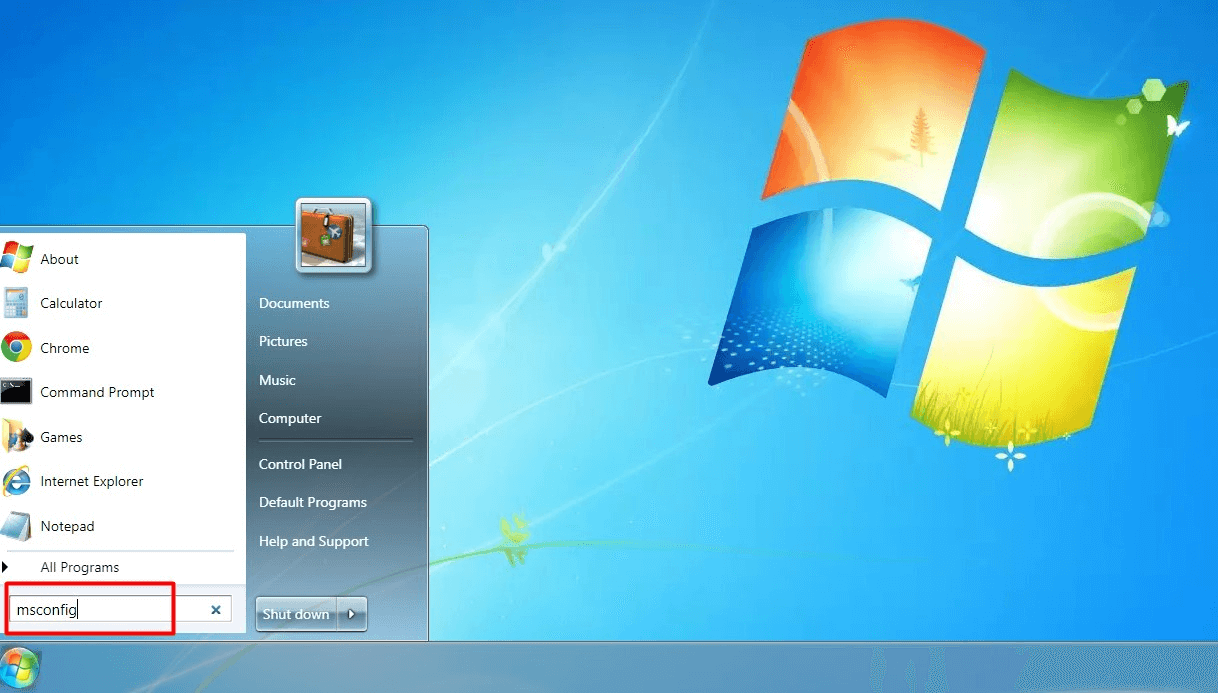The image size is (1218, 693).
Task: Select the Notepad text label
Action: coord(67,526)
